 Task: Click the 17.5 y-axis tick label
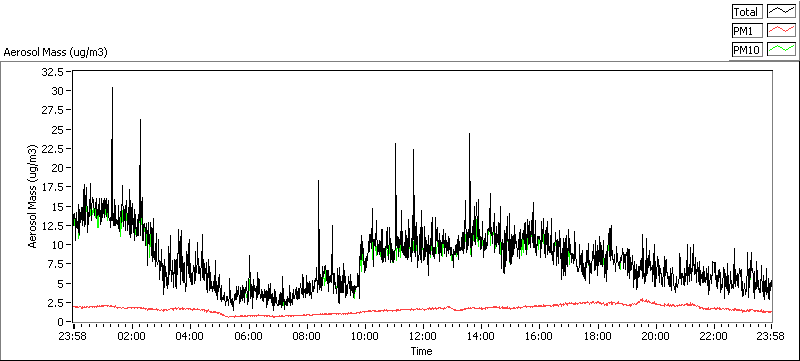(x=53, y=187)
